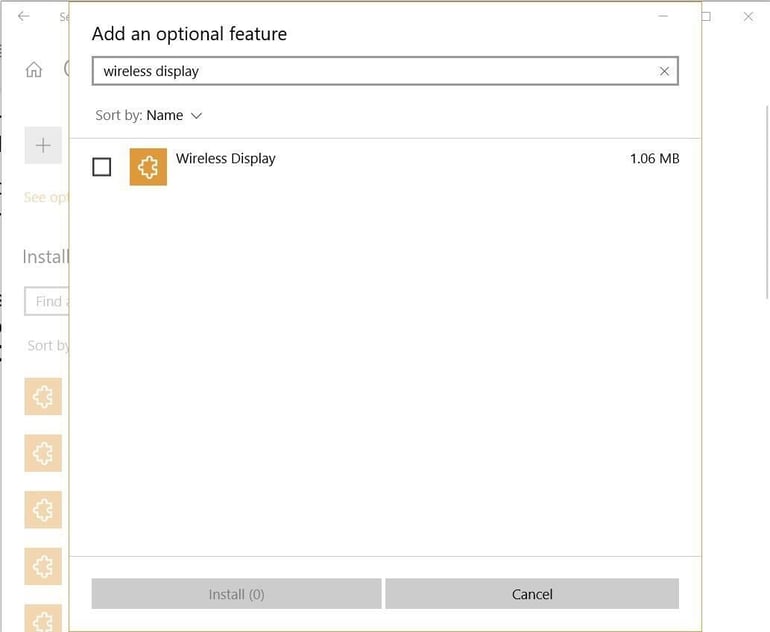The image size is (770, 632).
Task: Click the 1.06 MB size label
Action: tap(654, 158)
